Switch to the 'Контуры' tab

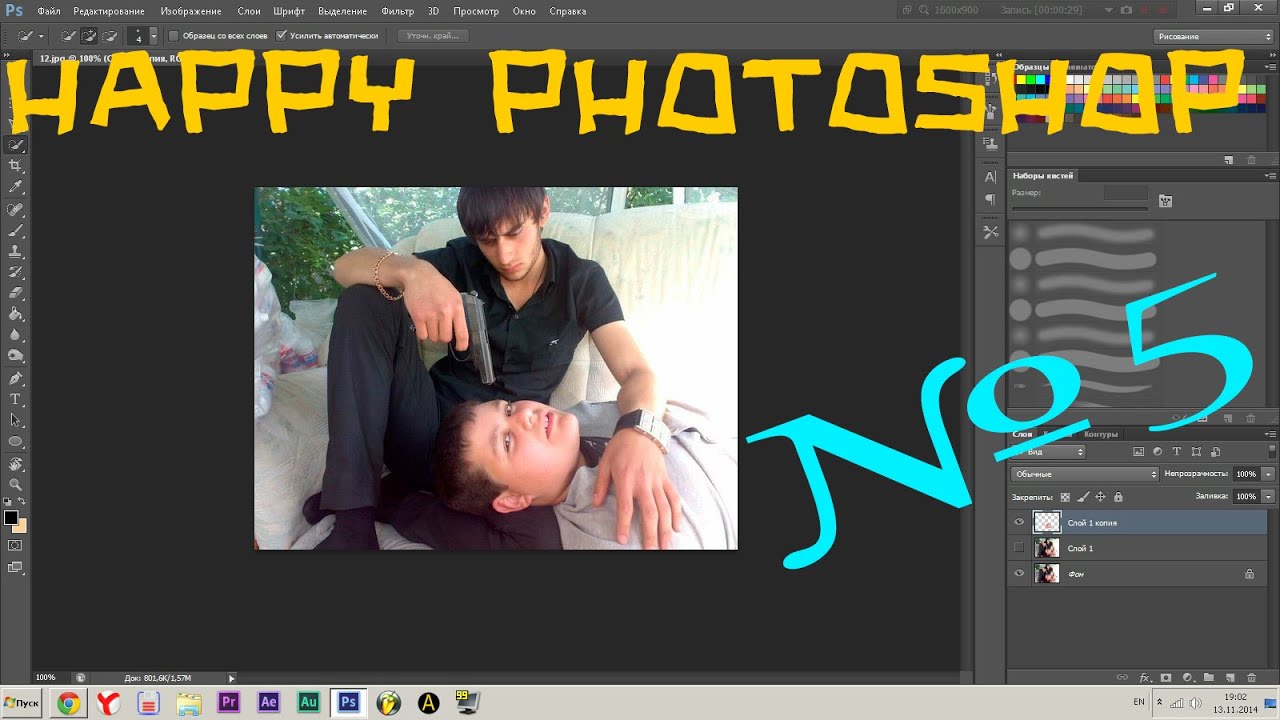tap(1101, 434)
